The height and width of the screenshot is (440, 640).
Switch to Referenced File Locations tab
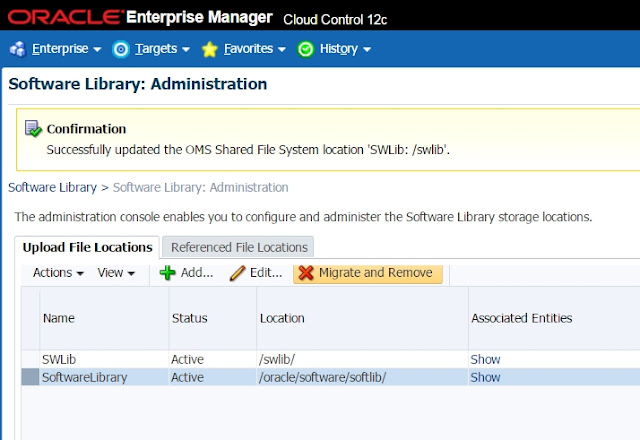(238, 247)
